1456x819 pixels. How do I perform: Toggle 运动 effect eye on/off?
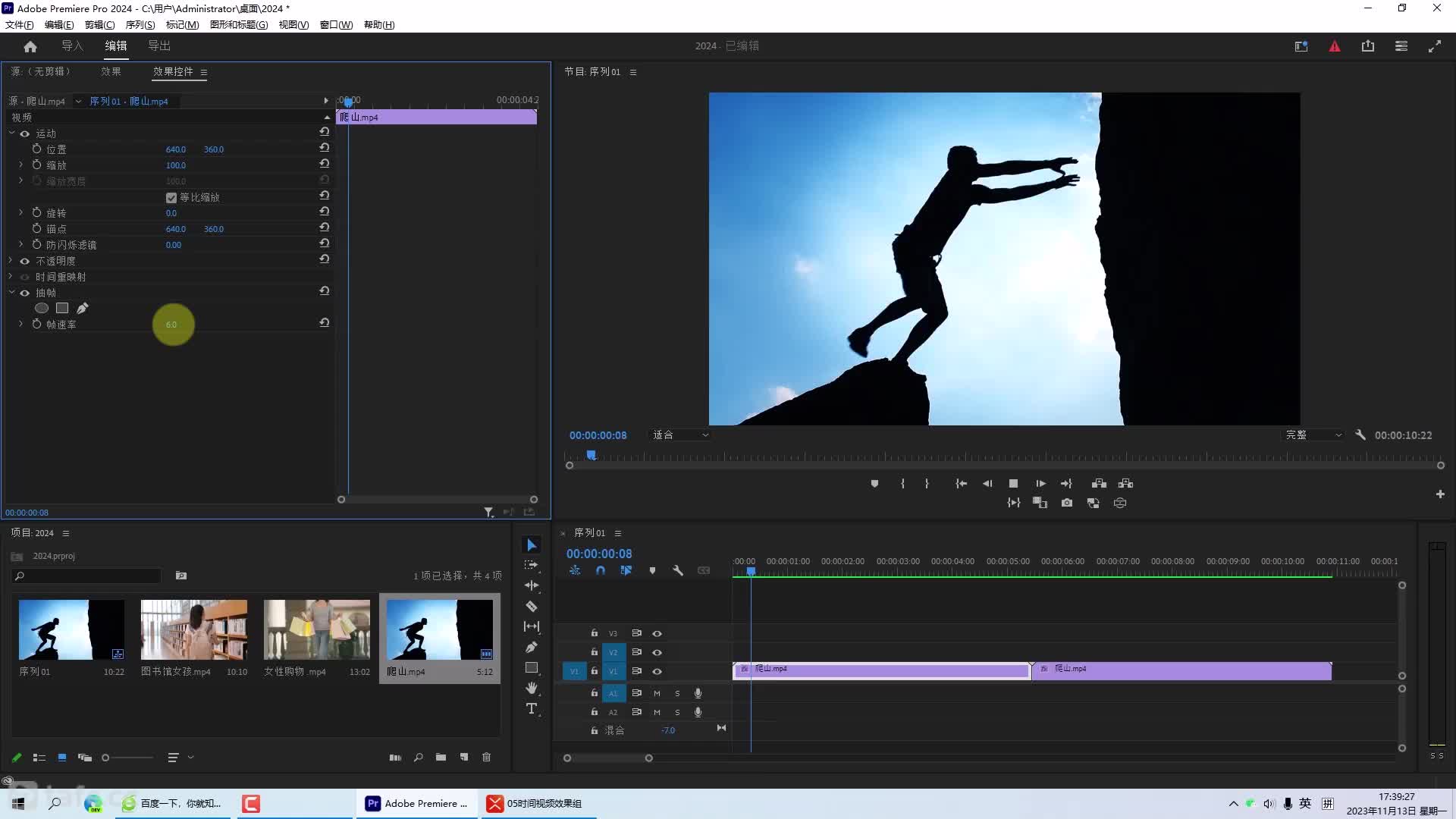pyautogui.click(x=25, y=133)
